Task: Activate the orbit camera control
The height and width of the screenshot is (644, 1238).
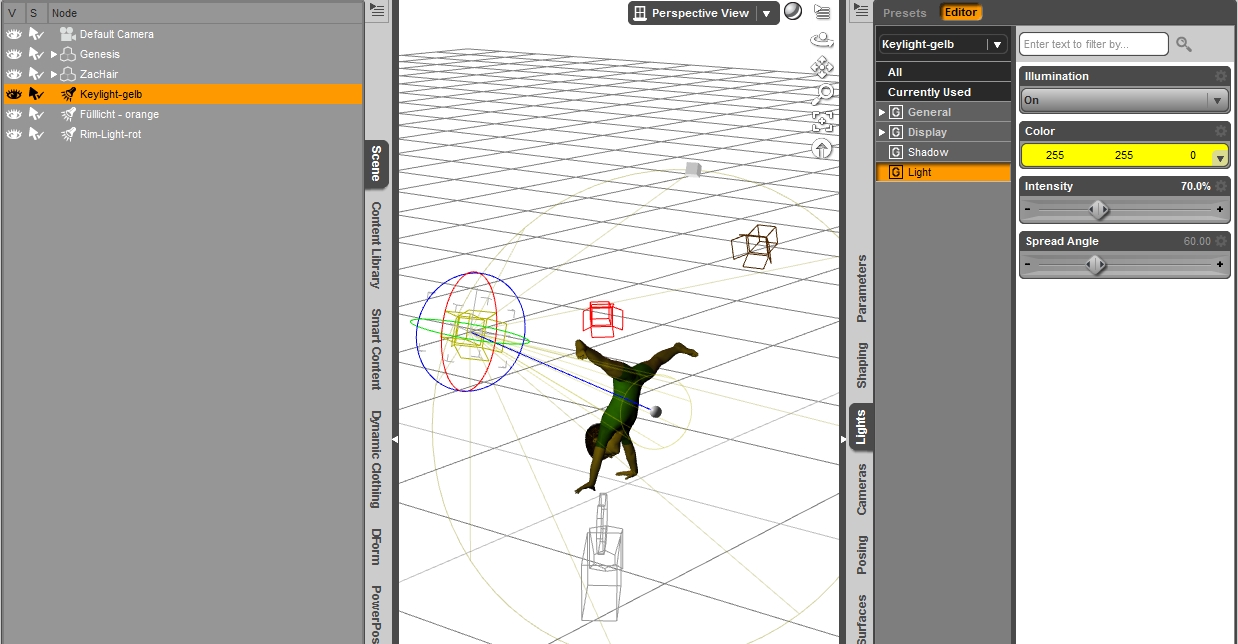Action: click(822, 40)
